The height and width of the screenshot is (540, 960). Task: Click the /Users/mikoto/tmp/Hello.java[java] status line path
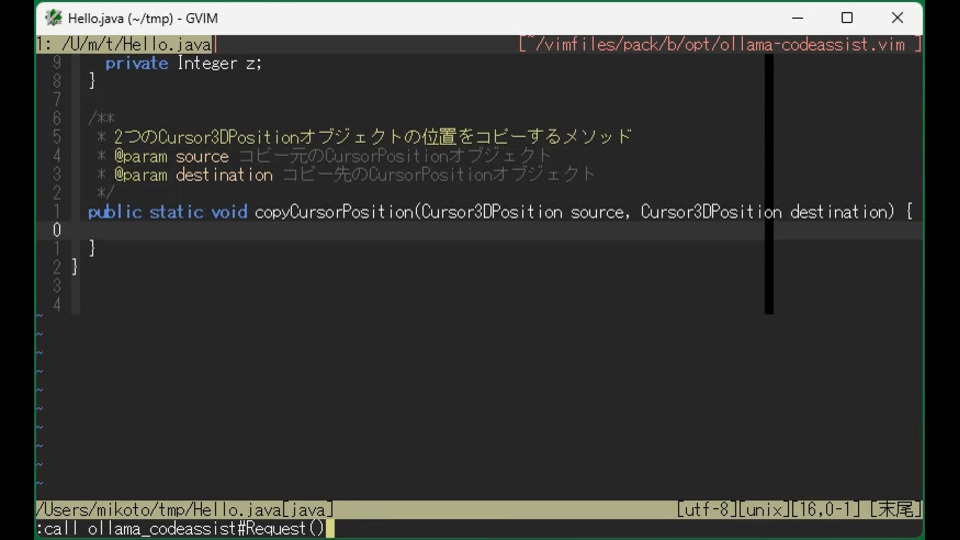pos(185,510)
